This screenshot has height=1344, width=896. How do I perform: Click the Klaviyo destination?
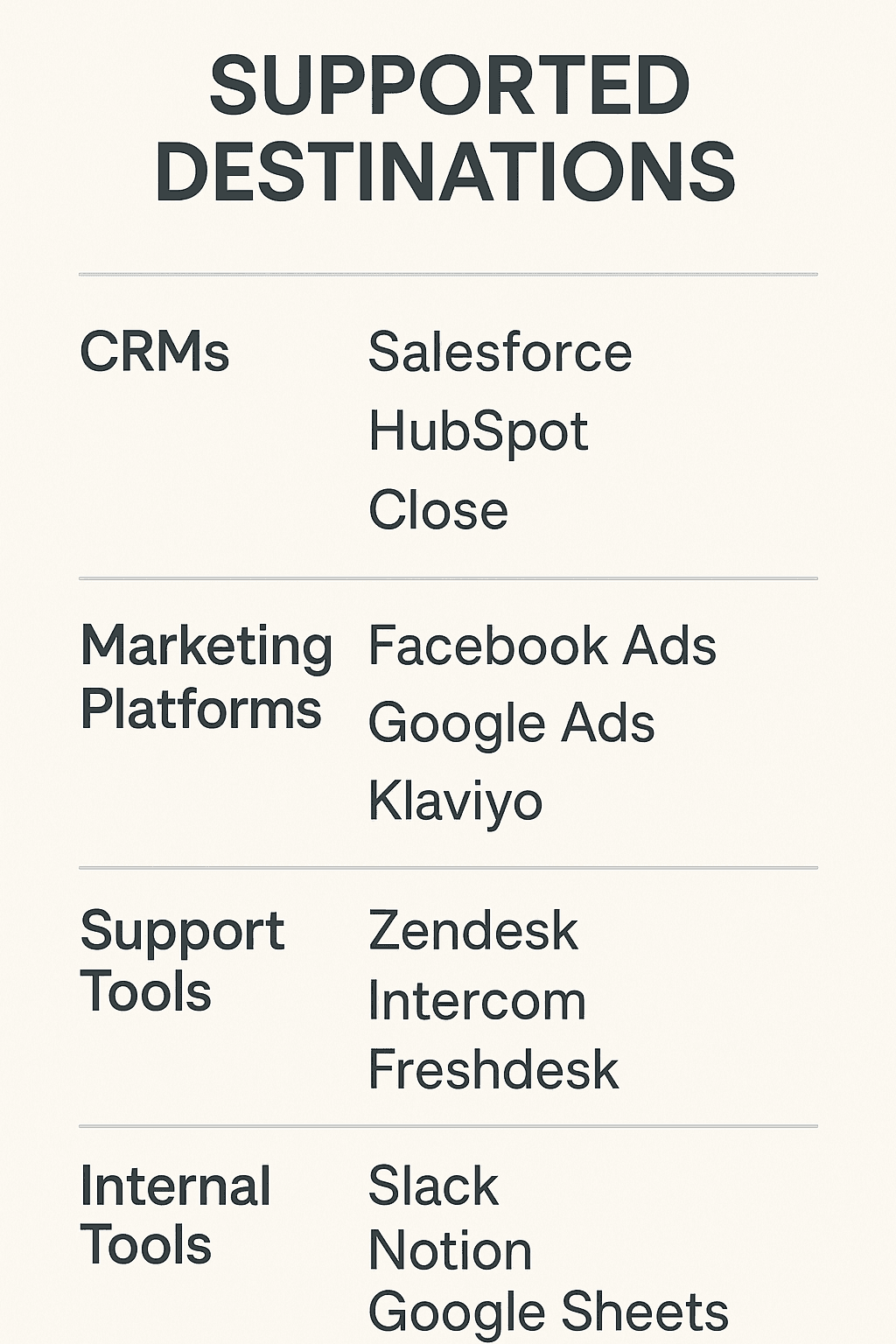point(456,802)
